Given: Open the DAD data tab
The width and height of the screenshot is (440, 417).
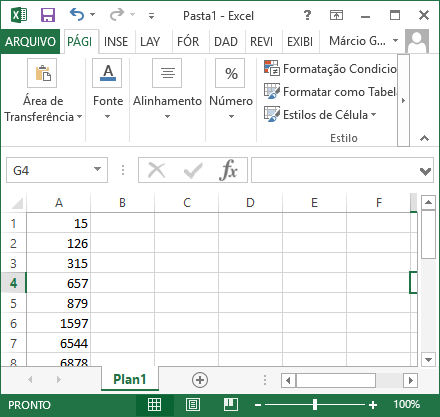Looking at the screenshot, I should click(x=226, y=42).
